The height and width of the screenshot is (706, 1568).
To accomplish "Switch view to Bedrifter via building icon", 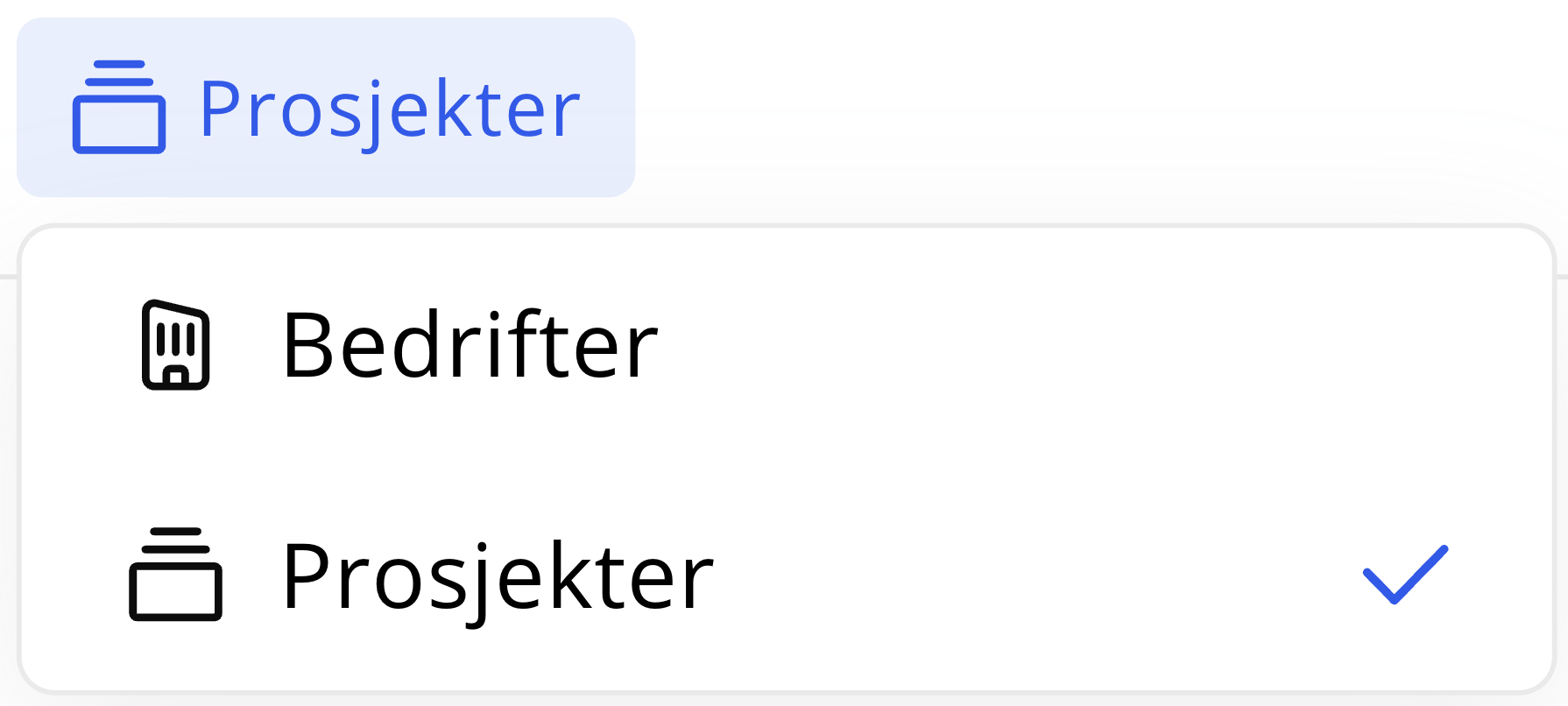I will [x=175, y=345].
